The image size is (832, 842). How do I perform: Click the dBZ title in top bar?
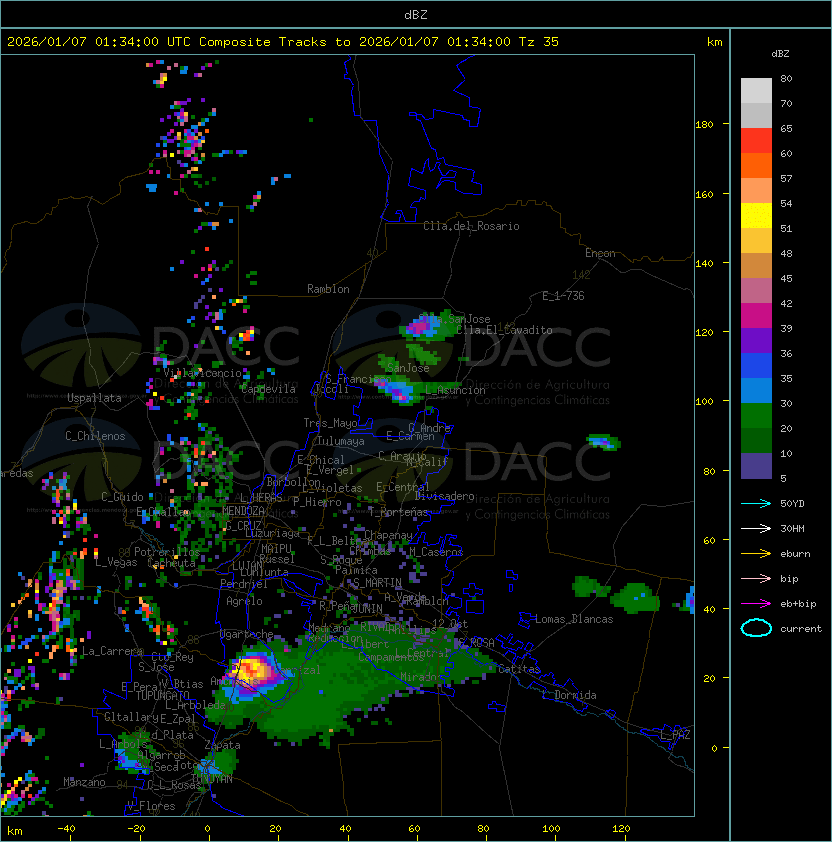coord(416,14)
